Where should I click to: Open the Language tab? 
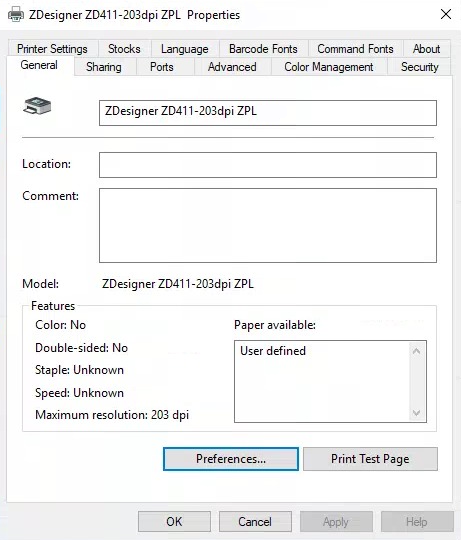click(185, 49)
